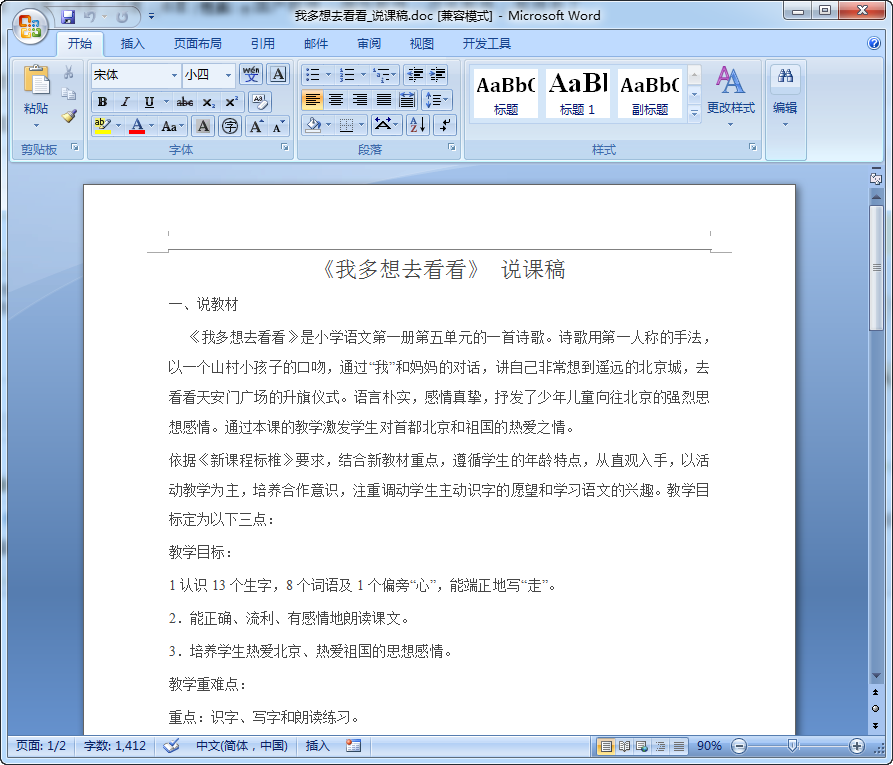Open the line spacing dropdown

[x=436, y=99]
